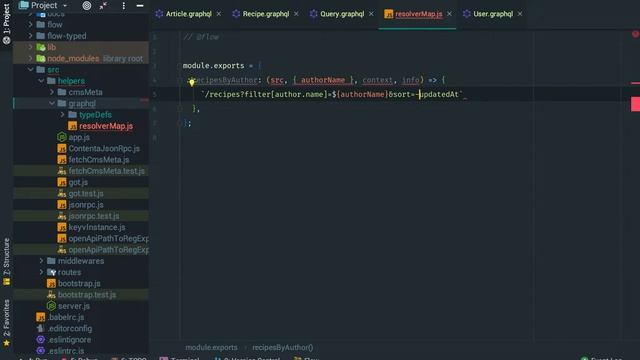
Task: Open the Favorites tool window tab
Action: [6, 323]
